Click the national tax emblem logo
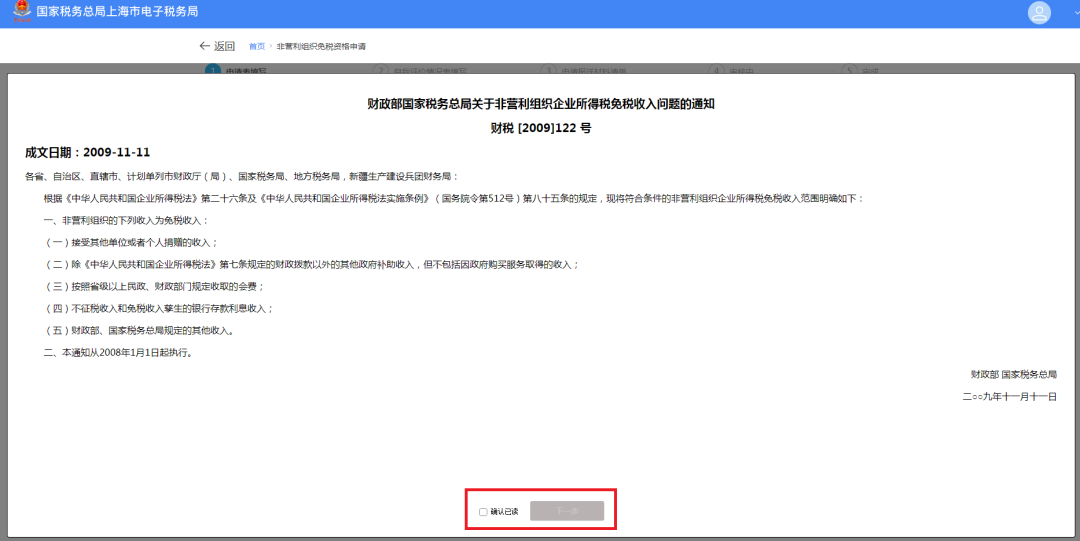1080x541 pixels. tap(21, 12)
